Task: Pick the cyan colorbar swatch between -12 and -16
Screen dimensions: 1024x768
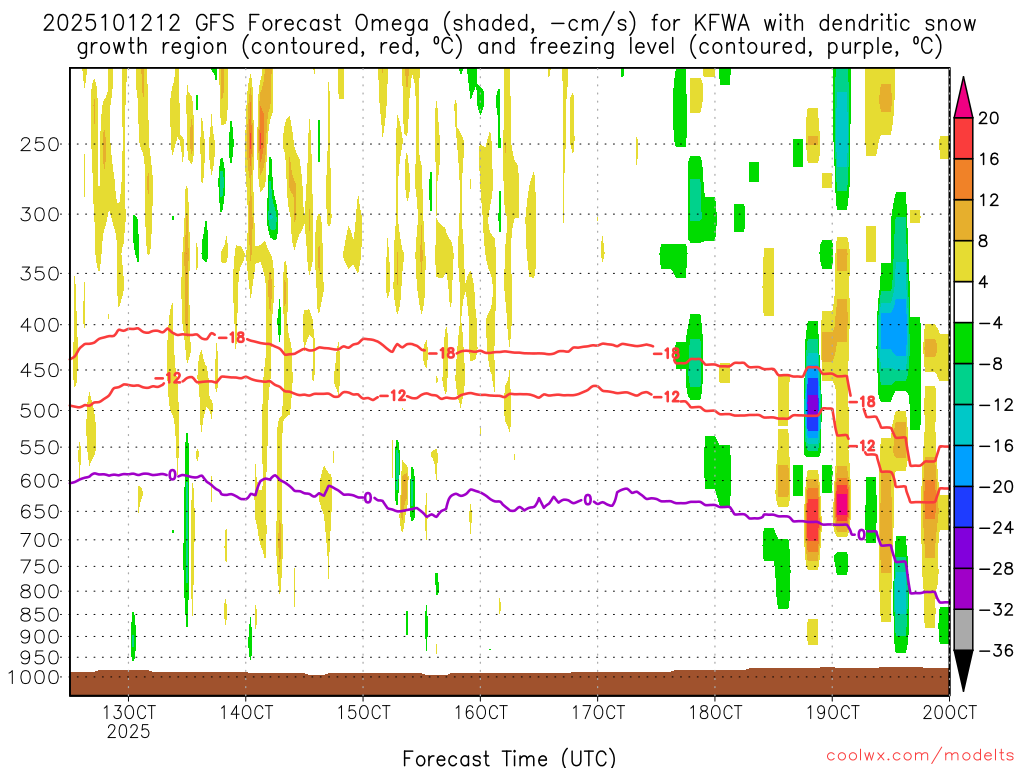Action: 963,425
